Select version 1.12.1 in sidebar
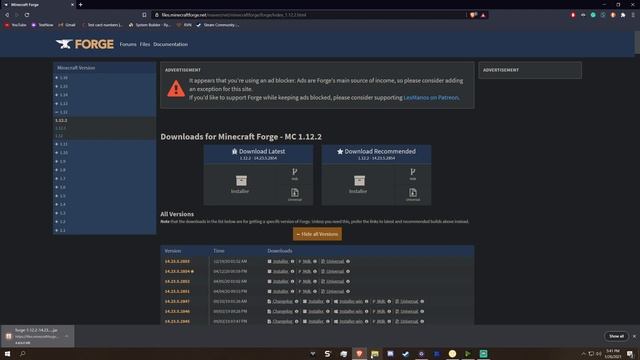The image size is (640, 360). click(x=60, y=128)
